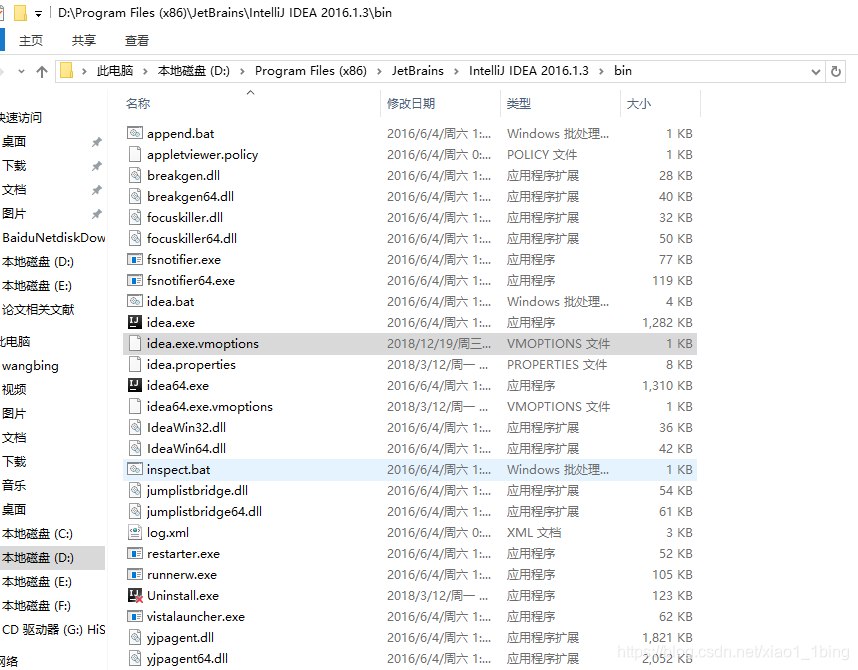Expand chevron after Program Files (x86)
The width and height of the screenshot is (858, 670).
(379, 71)
